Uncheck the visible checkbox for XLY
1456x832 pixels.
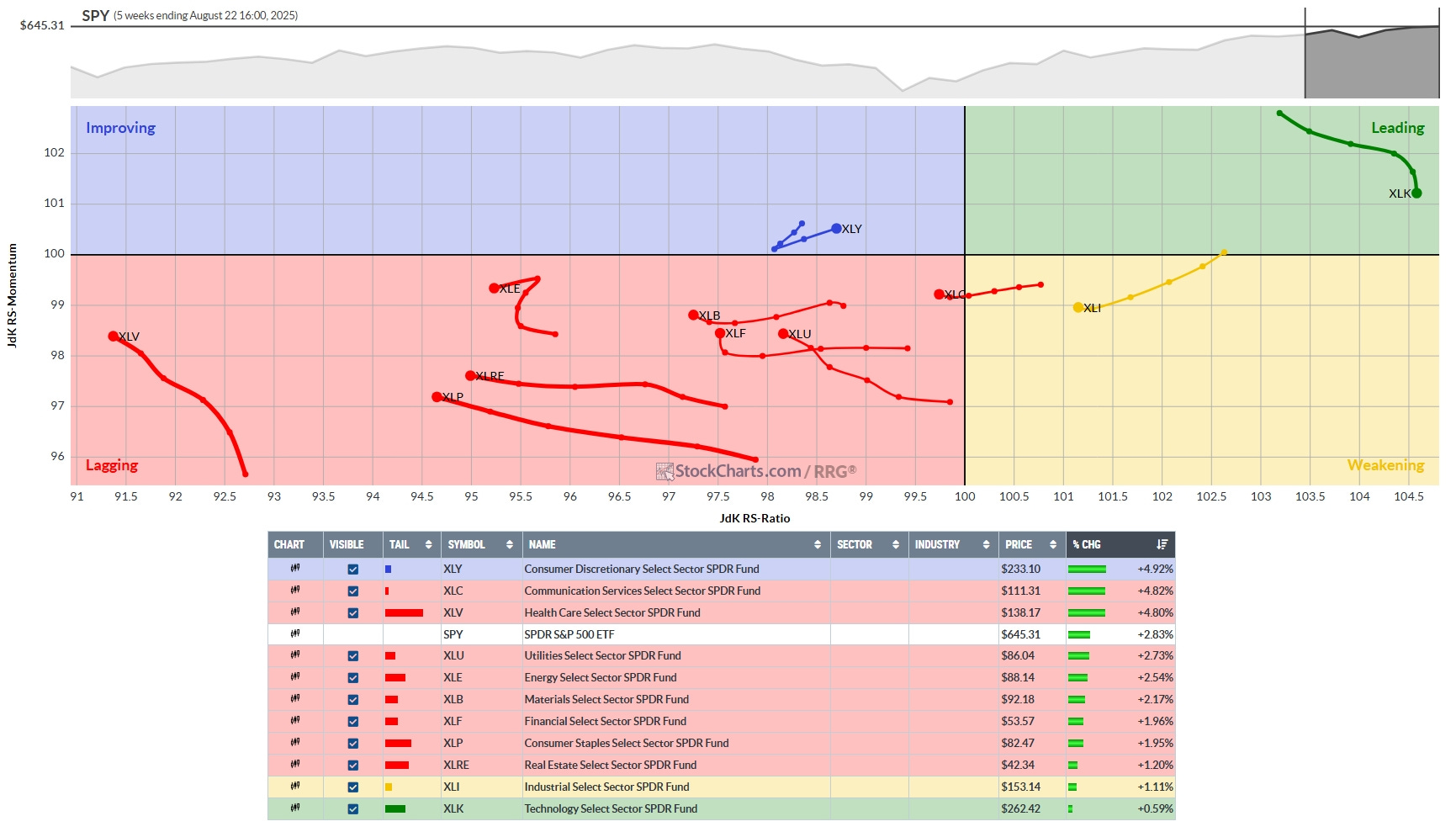pos(353,570)
